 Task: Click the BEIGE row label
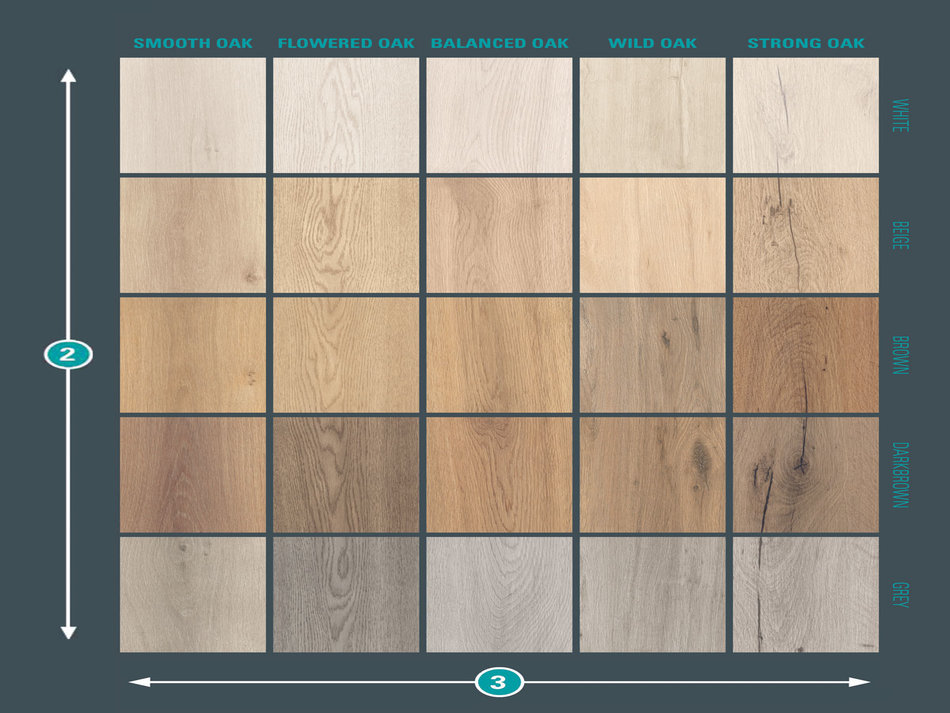(x=900, y=235)
